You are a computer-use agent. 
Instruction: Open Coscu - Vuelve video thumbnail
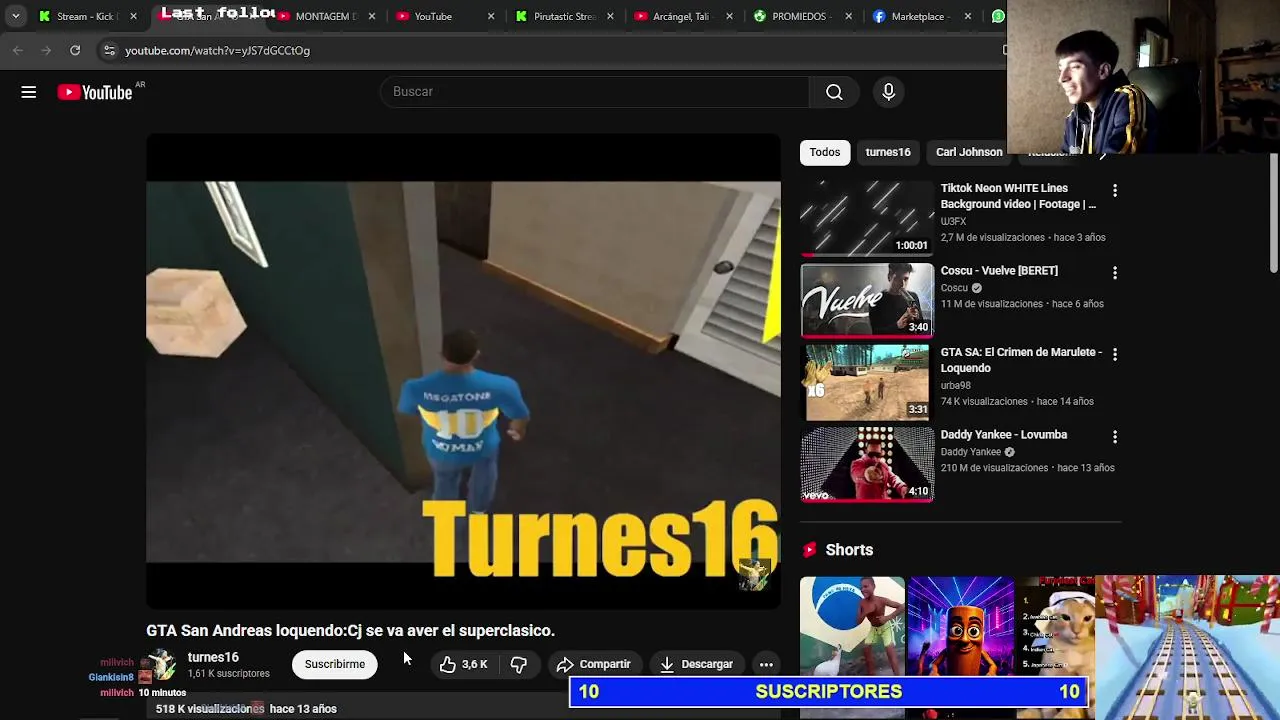[x=867, y=300]
